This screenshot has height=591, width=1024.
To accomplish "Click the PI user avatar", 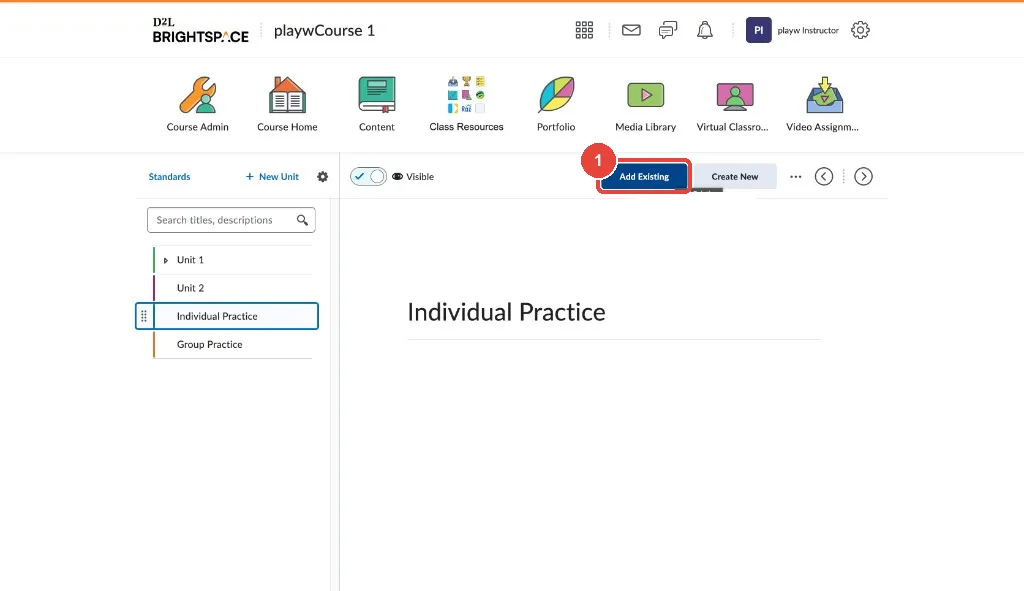I will click(x=758, y=30).
